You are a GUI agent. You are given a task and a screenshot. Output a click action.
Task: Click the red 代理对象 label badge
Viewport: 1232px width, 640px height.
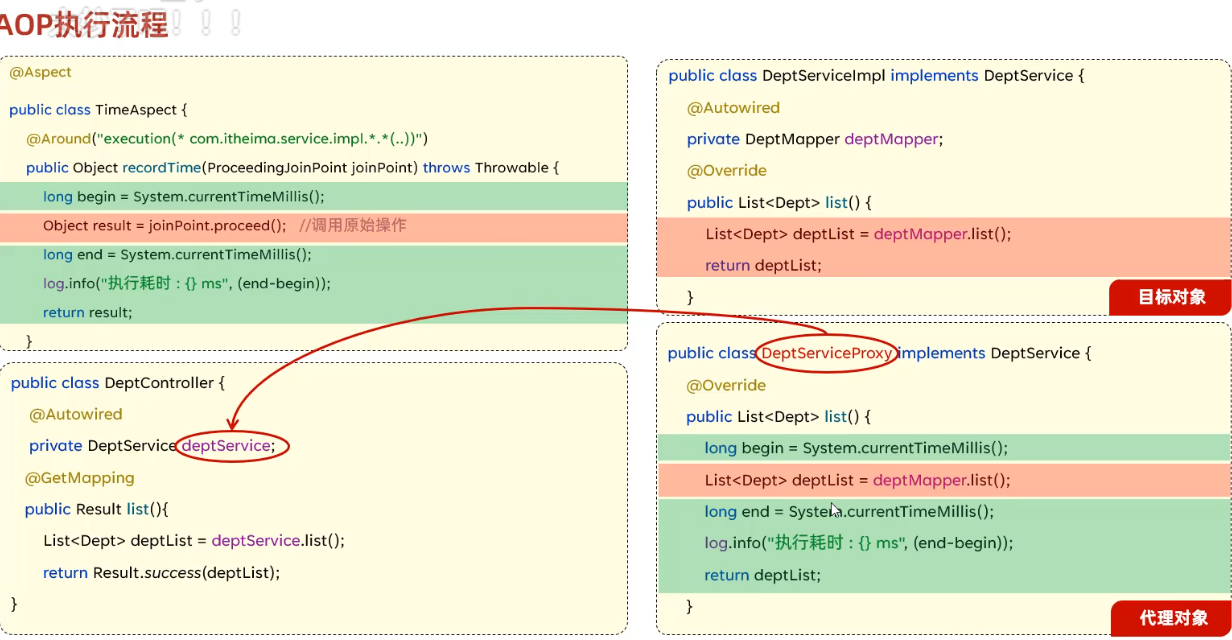[x=1172, y=618]
